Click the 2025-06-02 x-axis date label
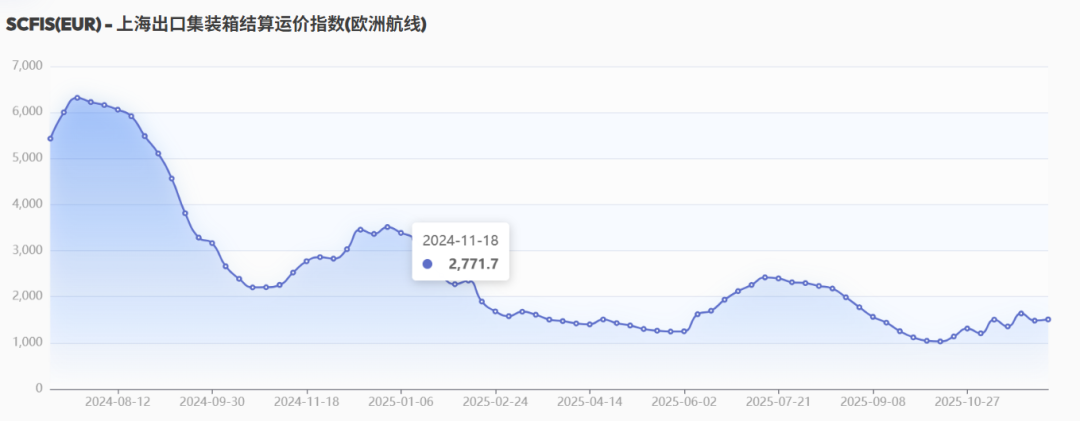 tap(684, 401)
